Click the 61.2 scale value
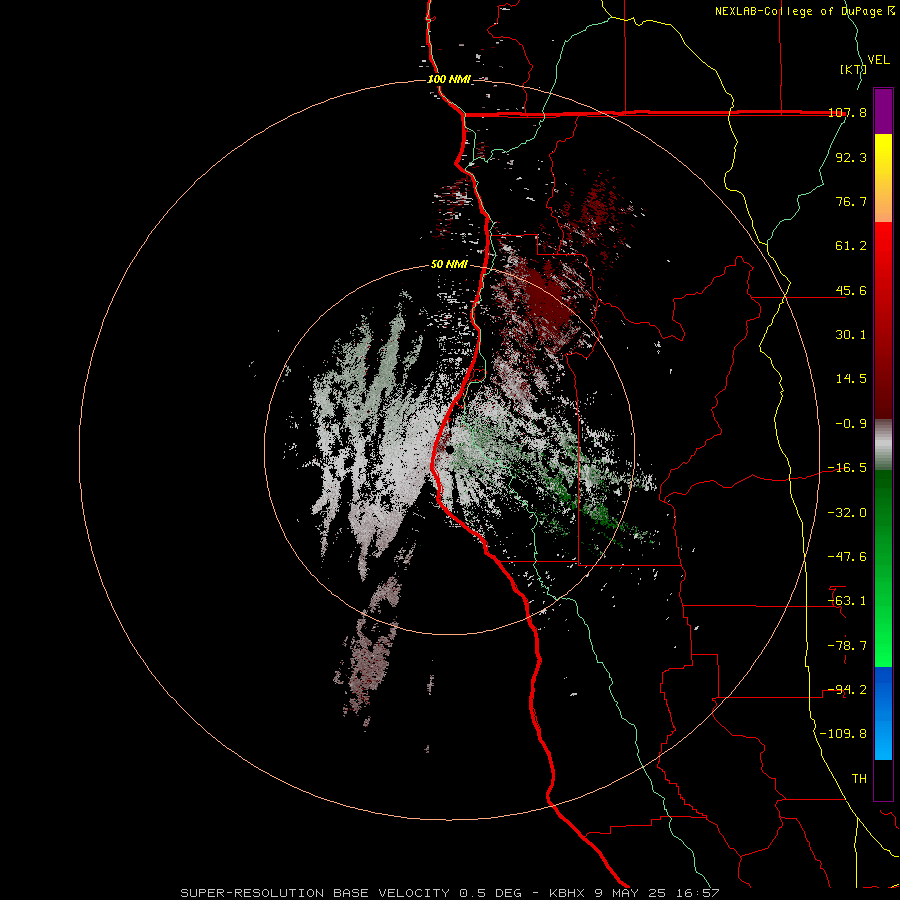 (x=851, y=246)
